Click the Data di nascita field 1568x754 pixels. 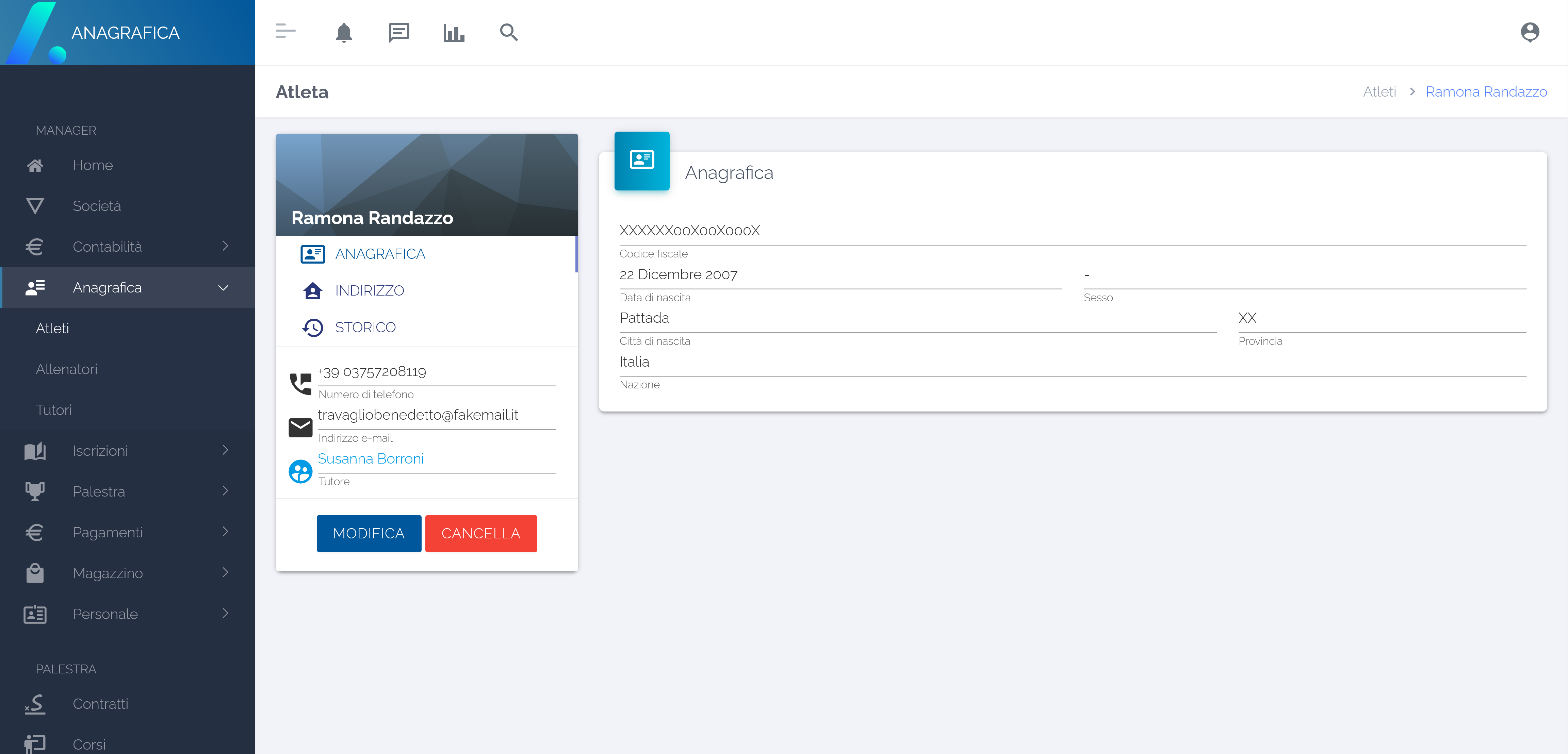[x=840, y=274]
